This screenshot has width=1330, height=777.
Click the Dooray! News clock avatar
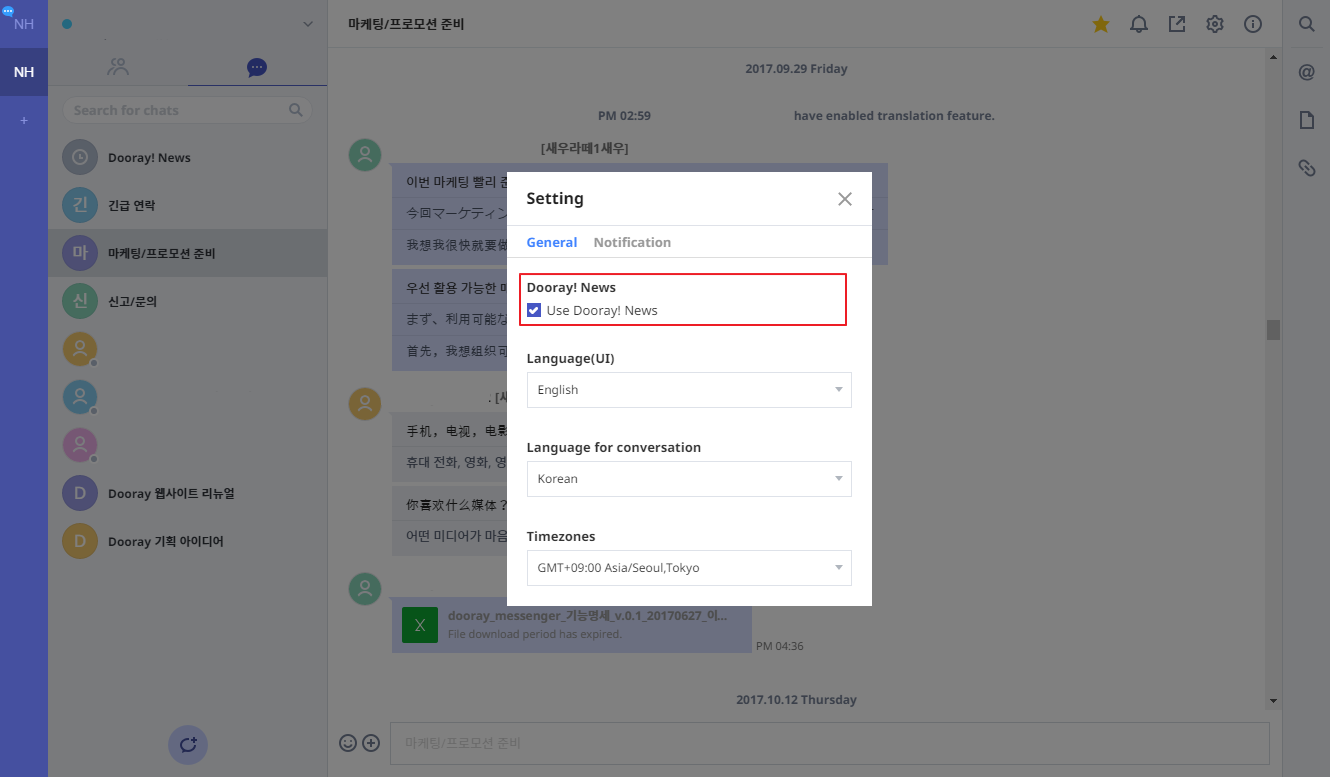(80, 157)
